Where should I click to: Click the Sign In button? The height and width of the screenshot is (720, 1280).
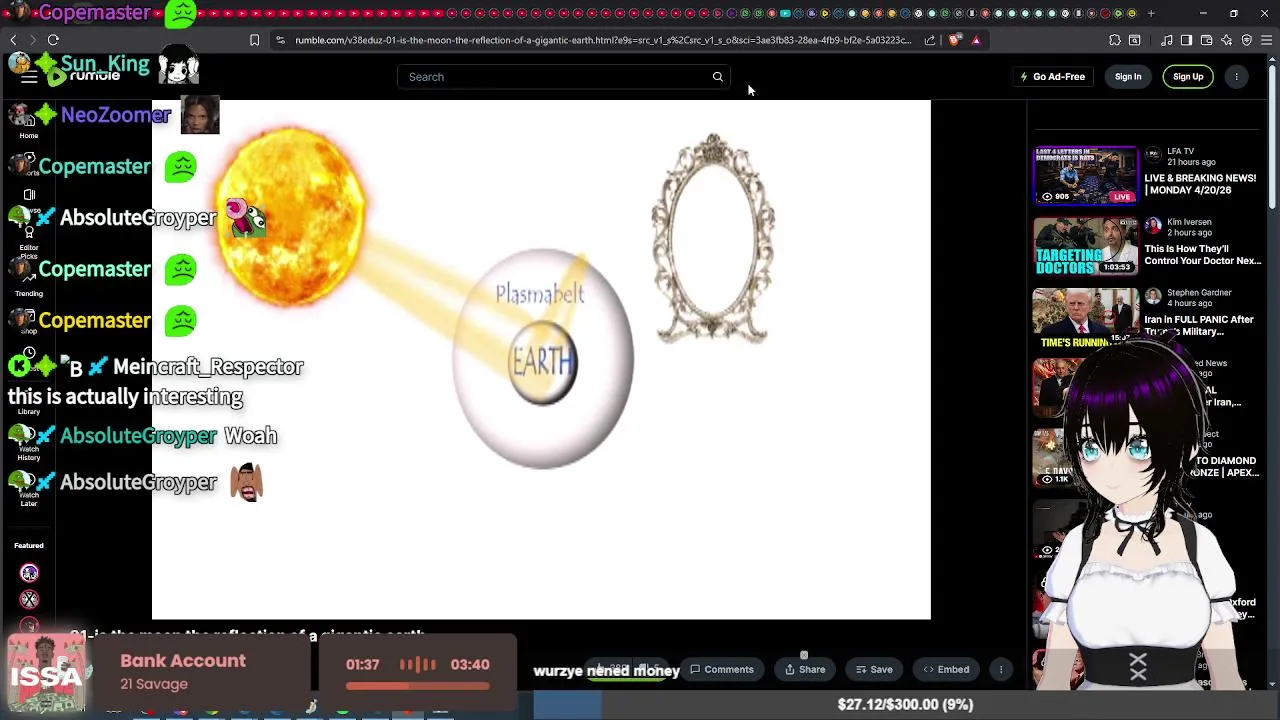coord(1128,77)
